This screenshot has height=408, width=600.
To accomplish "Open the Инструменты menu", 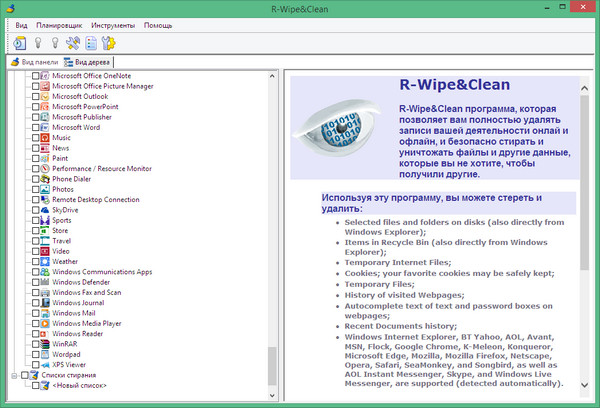I will click(x=113, y=24).
